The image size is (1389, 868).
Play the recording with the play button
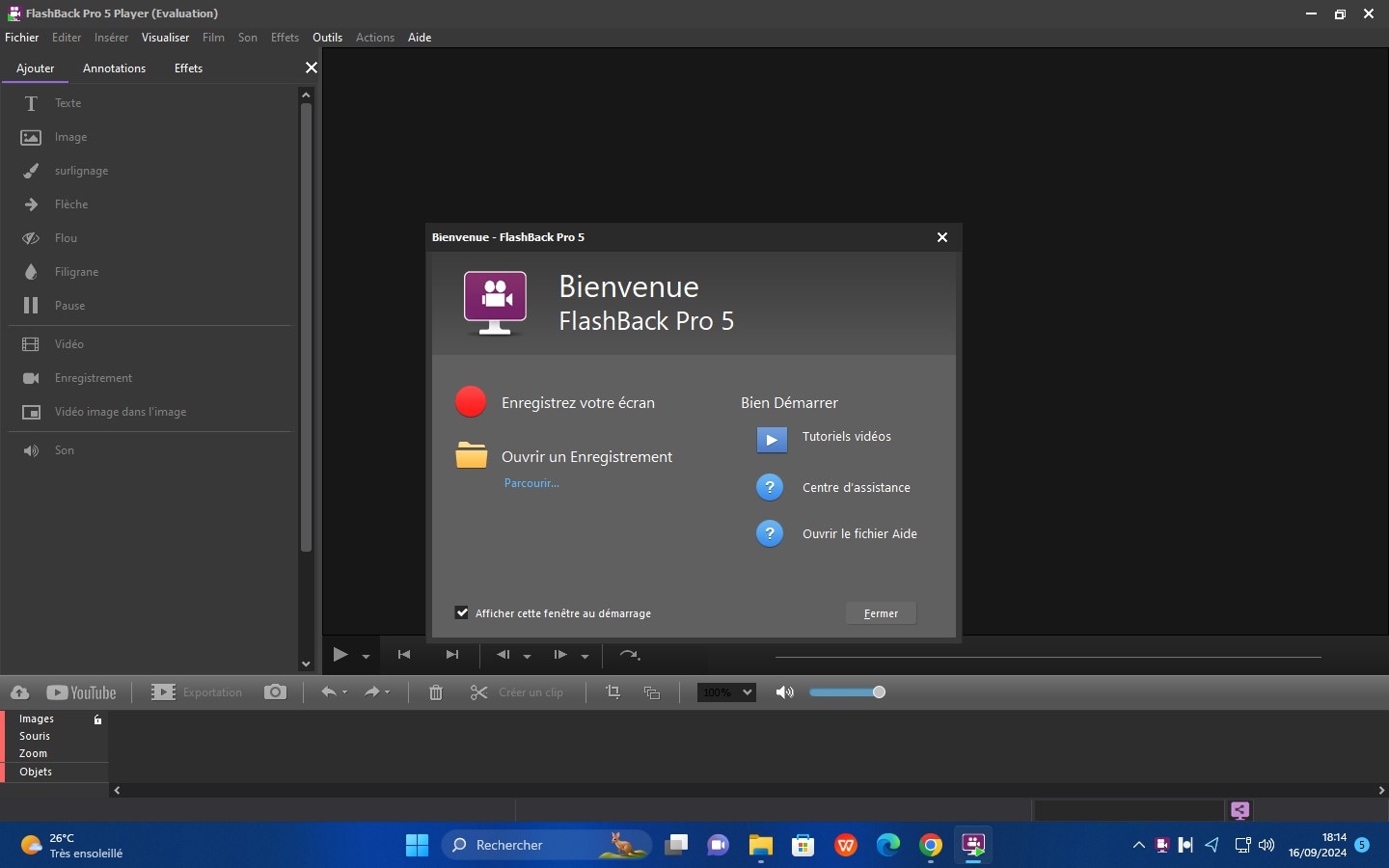[x=340, y=655]
